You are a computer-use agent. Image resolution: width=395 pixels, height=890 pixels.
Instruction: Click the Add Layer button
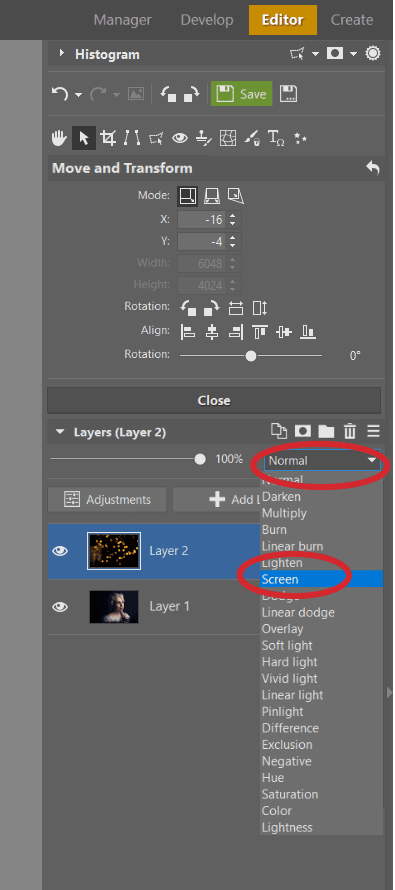[x=216, y=499]
